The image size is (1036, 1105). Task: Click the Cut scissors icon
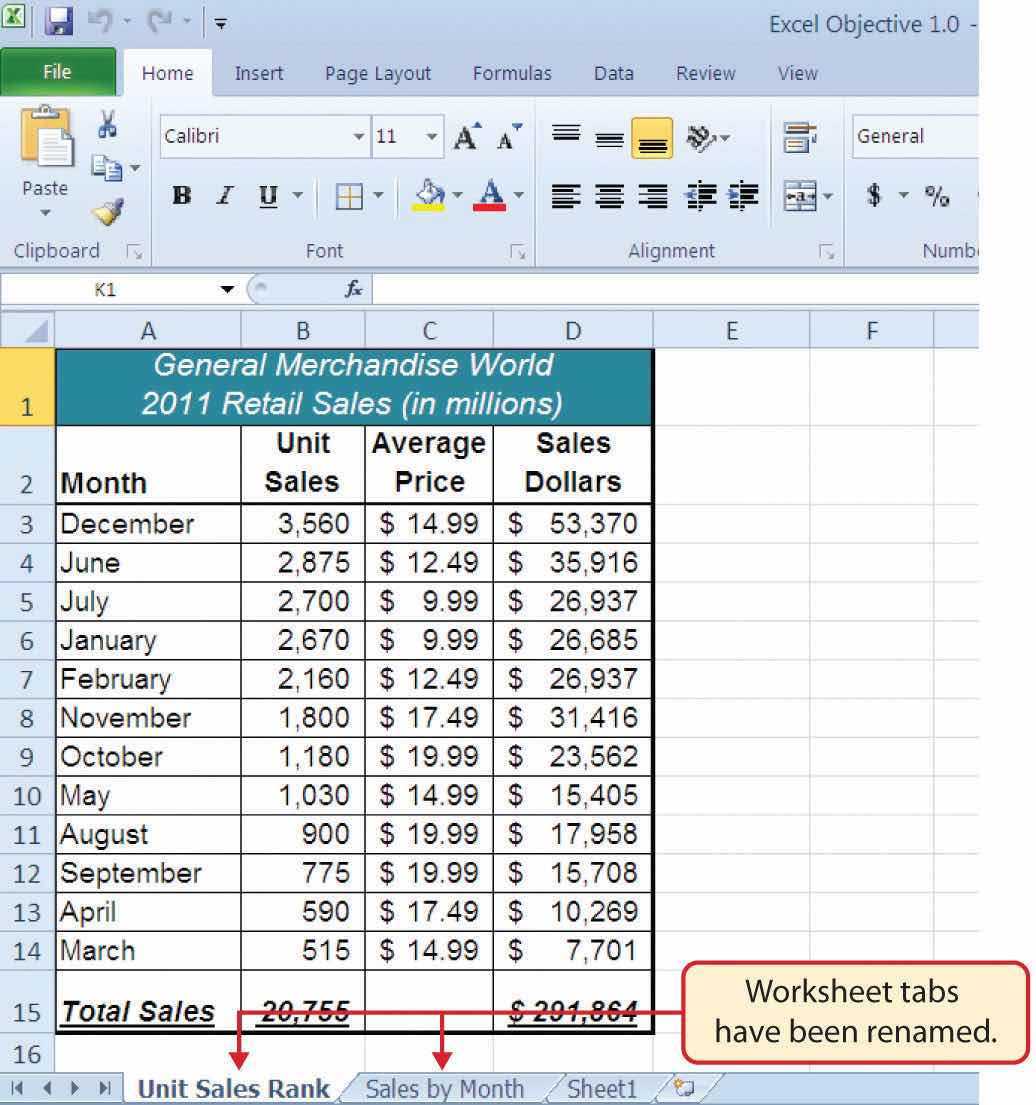(x=107, y=126)
